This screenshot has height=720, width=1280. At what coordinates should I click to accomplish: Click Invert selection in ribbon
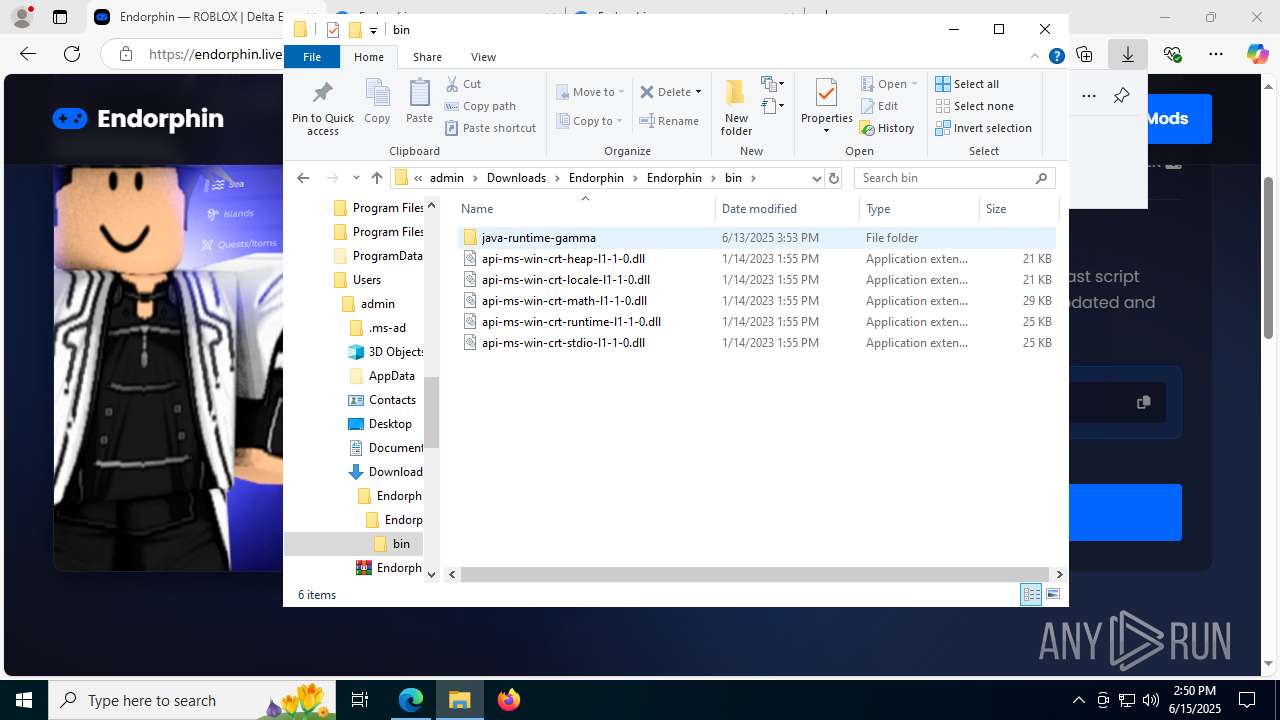click(983, 128)
